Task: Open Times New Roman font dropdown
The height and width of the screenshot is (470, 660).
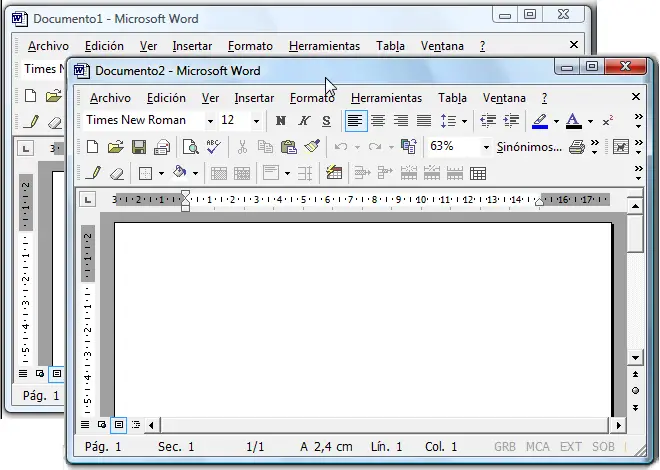Action: [x=210, y=122]
